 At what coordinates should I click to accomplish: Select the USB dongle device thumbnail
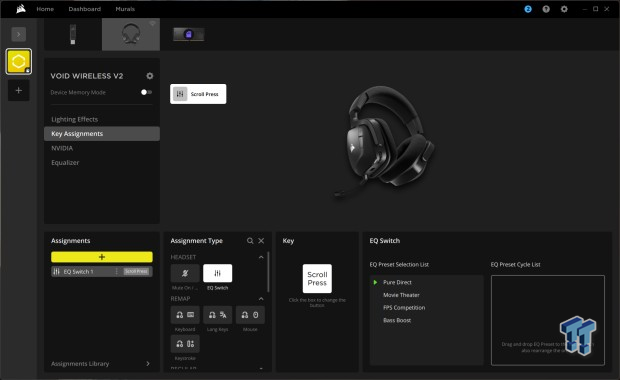point(73,34)
